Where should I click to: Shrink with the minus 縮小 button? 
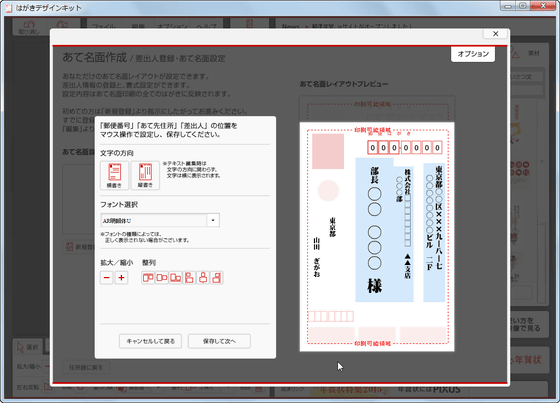coord(106,278)
